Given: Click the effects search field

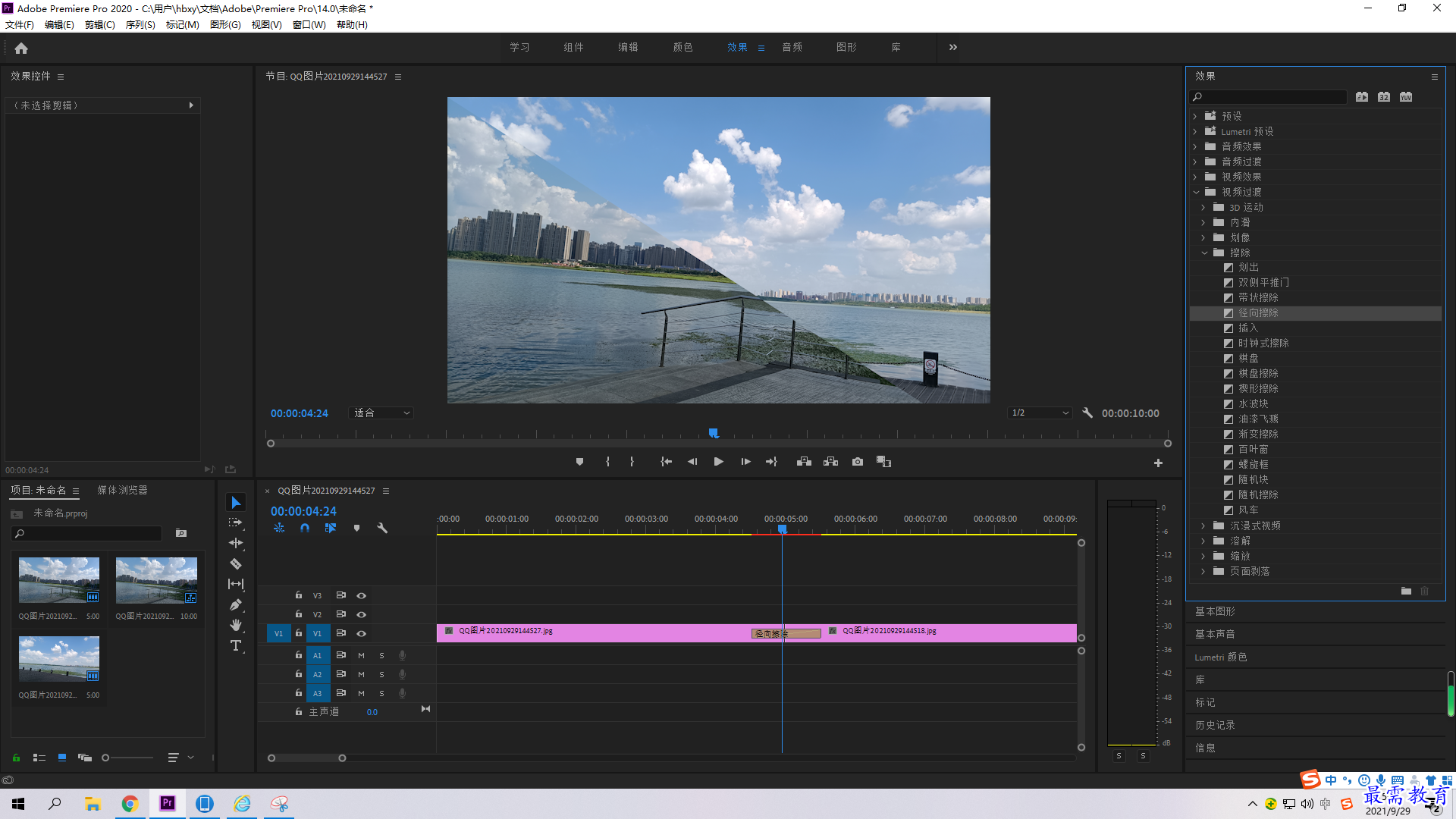Looking at the screenshot, I should pos(1268,97).
